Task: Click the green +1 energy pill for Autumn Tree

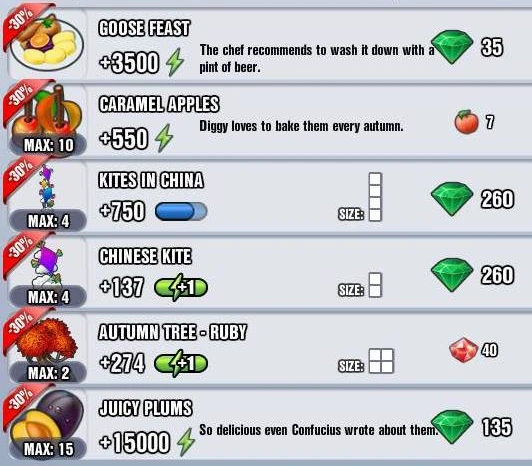Action: pyautogui.click(x=180, y=364)
